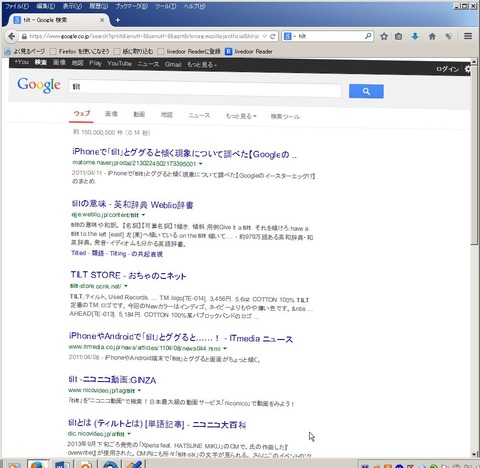This screenshot has height=468, width=480.
Task: Open 'TILT STORE - おちゃのこネット' result
Action: pyautogui.click(x=128, y=275)
